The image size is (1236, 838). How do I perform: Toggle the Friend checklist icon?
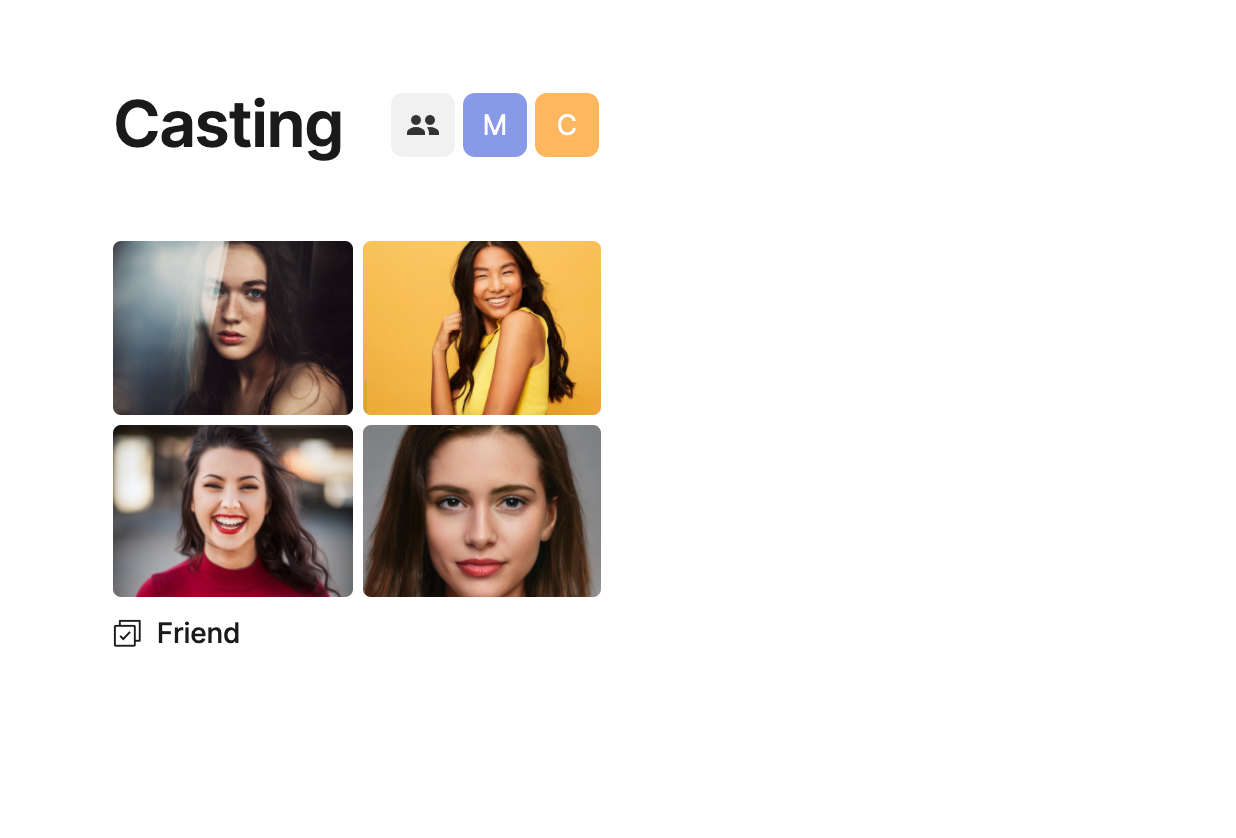pos(127,634)
